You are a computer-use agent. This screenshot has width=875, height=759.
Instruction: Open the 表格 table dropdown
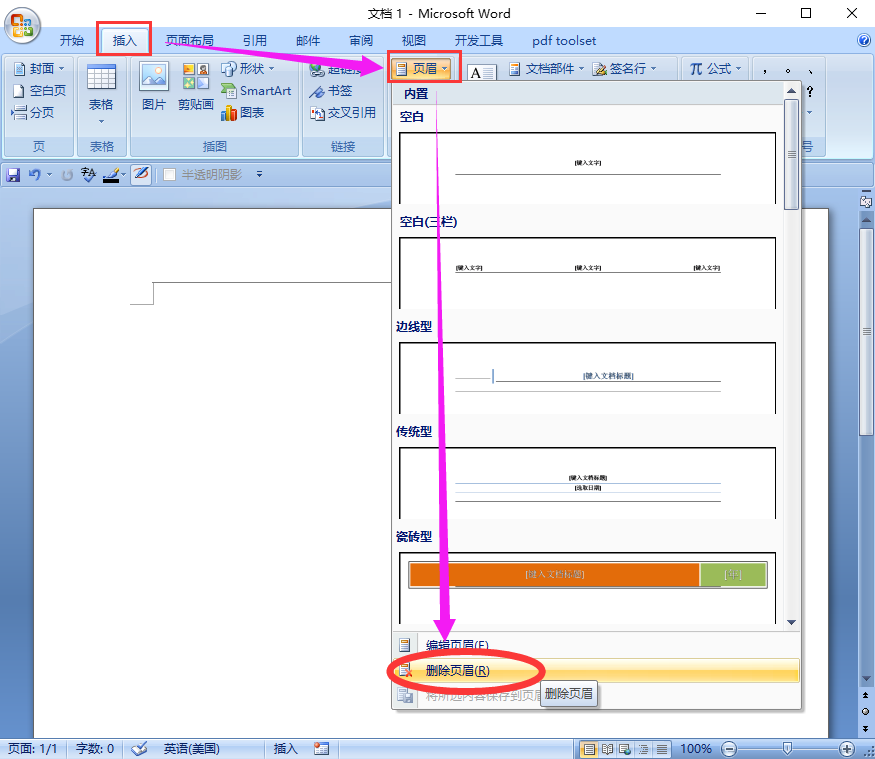pyautogui.click(x=101, y=94)
